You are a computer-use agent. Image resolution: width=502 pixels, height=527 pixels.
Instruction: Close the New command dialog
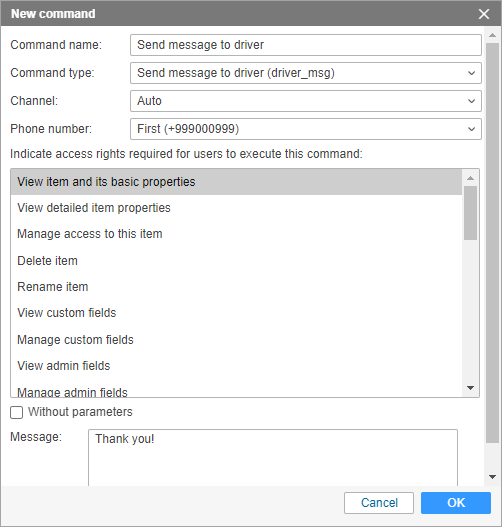(484, 14)
